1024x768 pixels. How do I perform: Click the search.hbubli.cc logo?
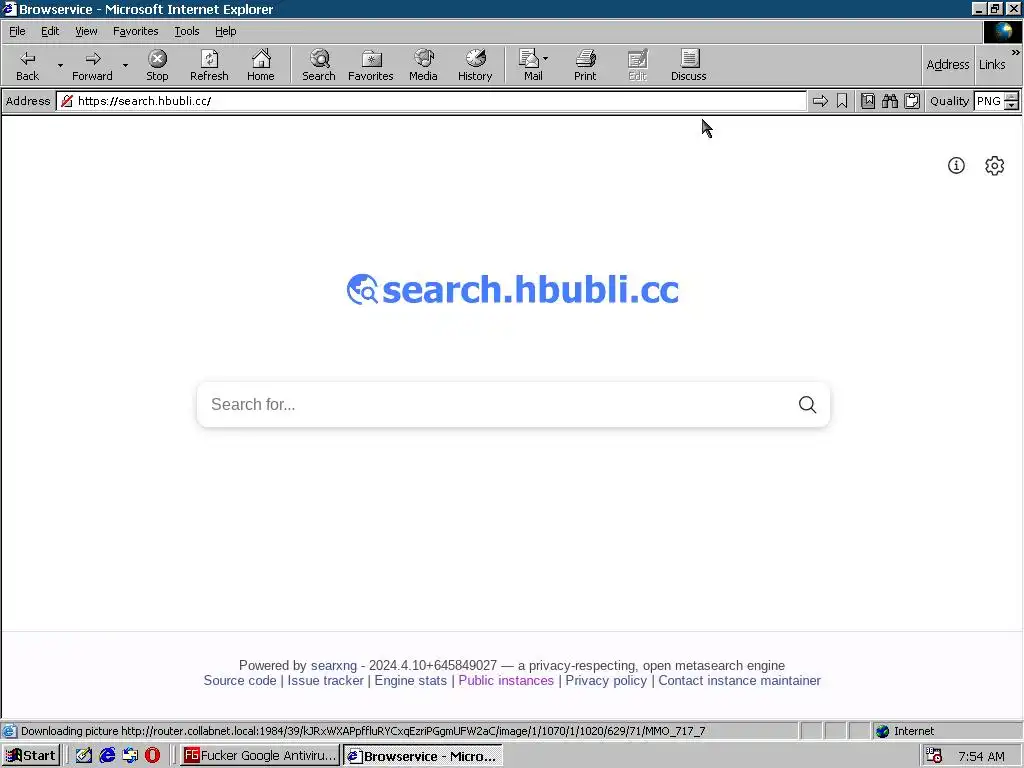[513, 289]
